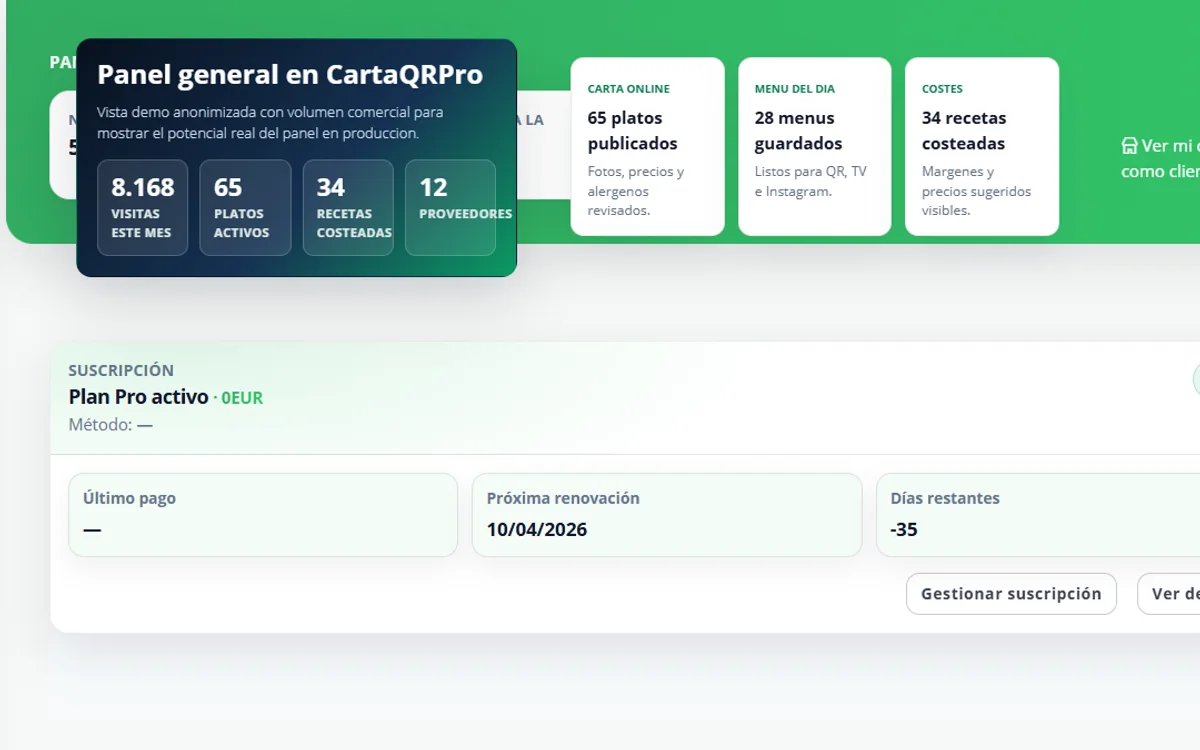The image size is (1200, 750).
Task: Click the Fotos, precios y alergenos revisados text
Action: (x=636, y=191)
